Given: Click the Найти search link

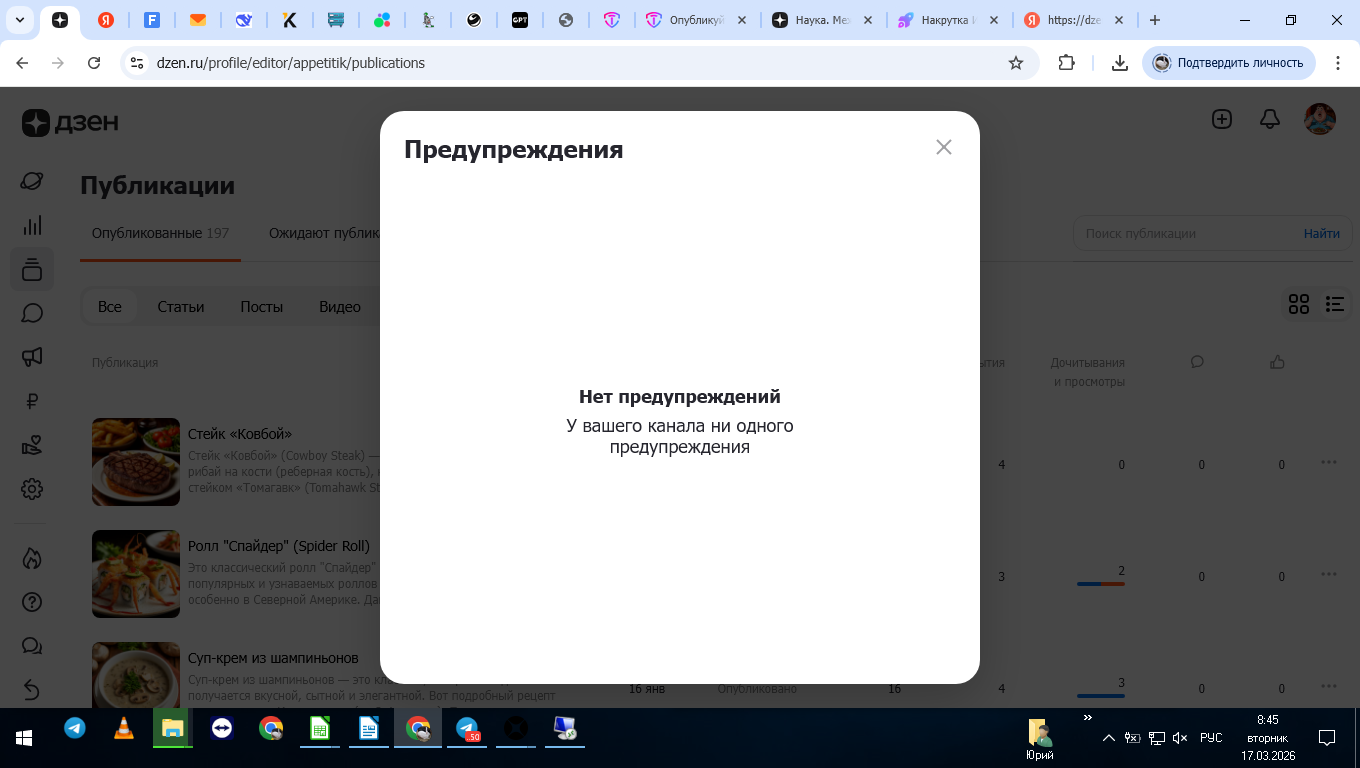Looking at the screenshot, I should [1322, 233].
